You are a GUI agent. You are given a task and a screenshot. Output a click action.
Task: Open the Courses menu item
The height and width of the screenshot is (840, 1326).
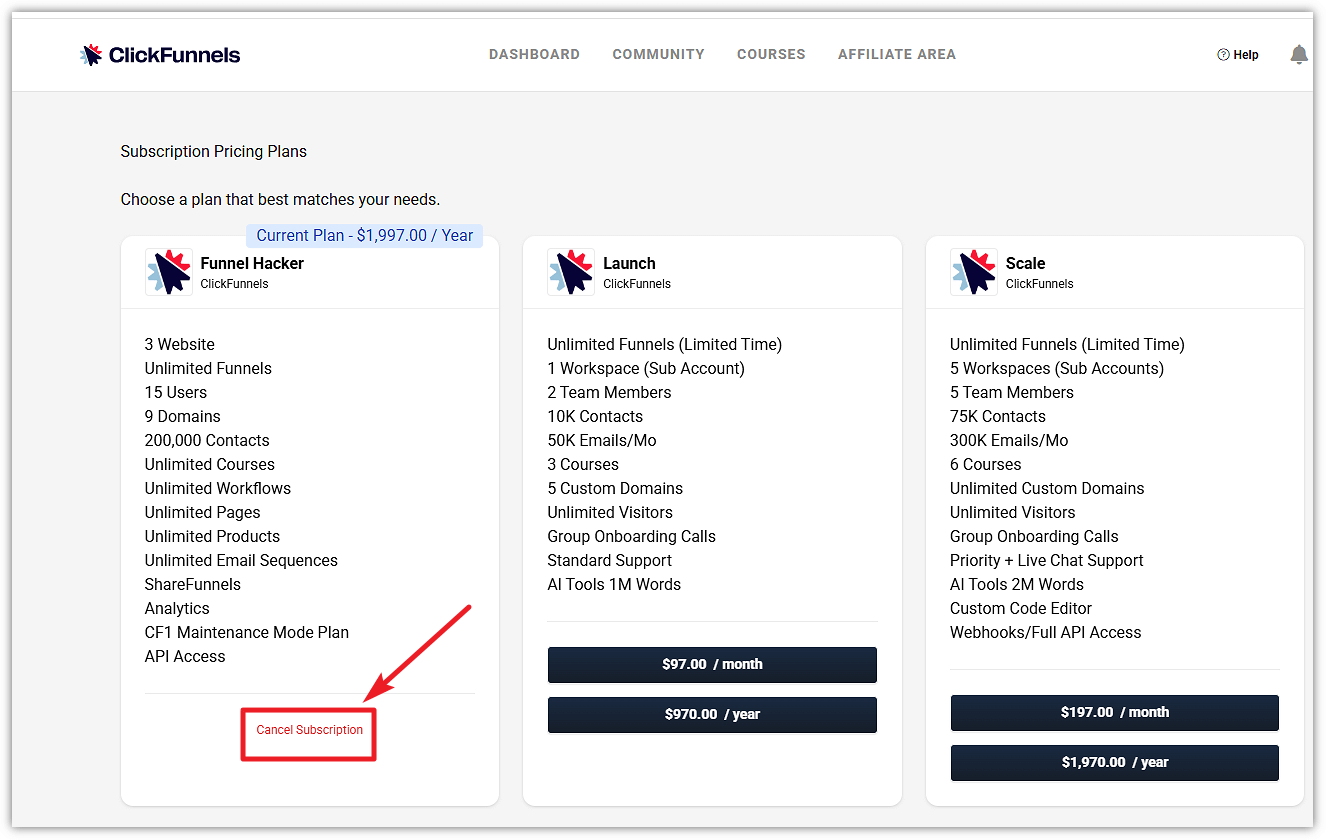[x=771, y=54]
